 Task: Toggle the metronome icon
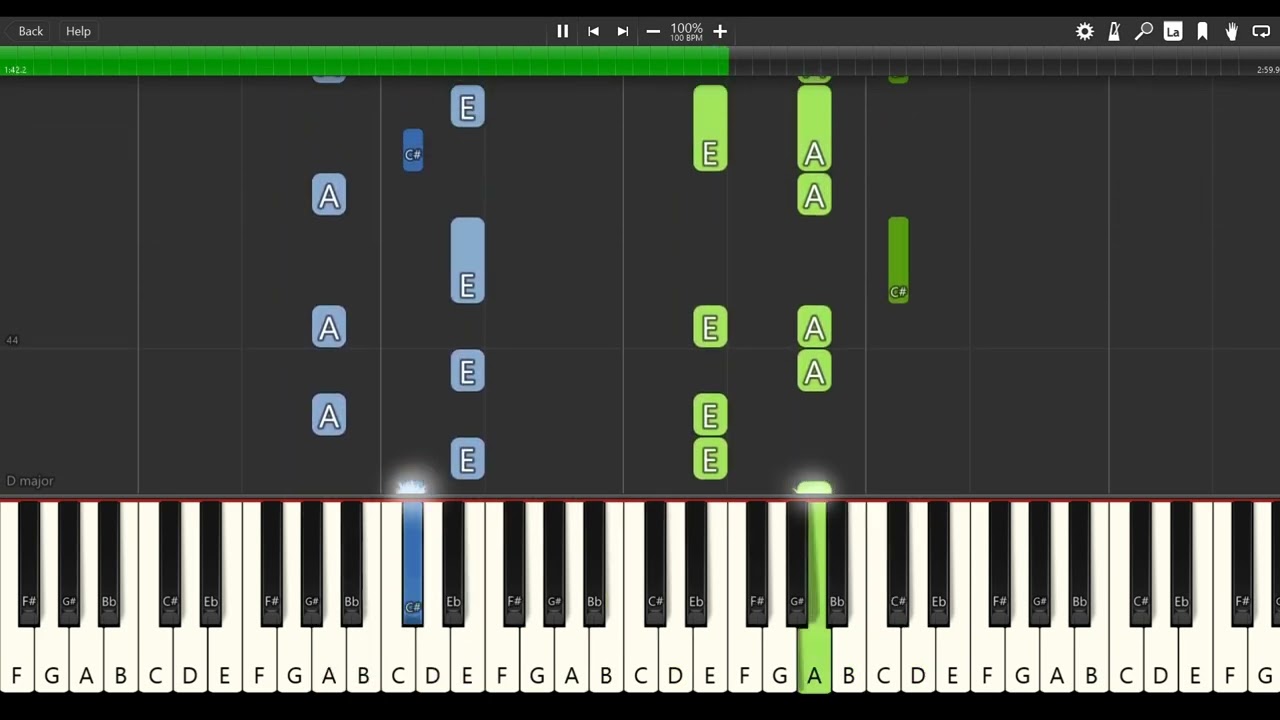pyautogui.click(x=1114, y=31)
